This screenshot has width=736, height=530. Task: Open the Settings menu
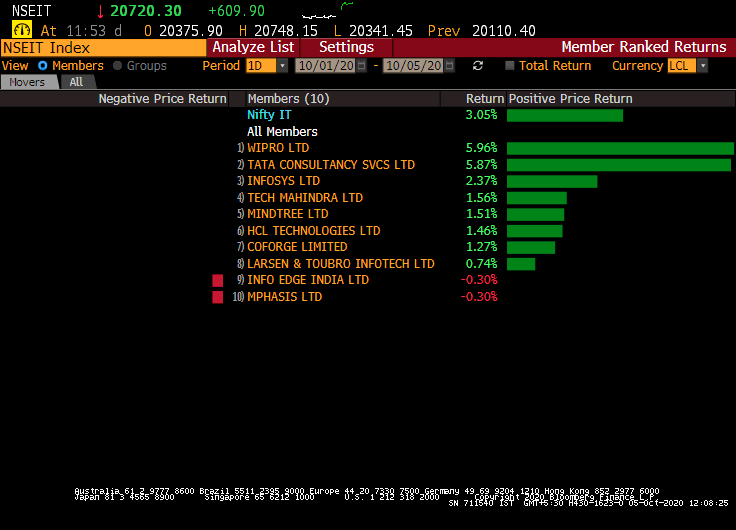coord(346,47)
